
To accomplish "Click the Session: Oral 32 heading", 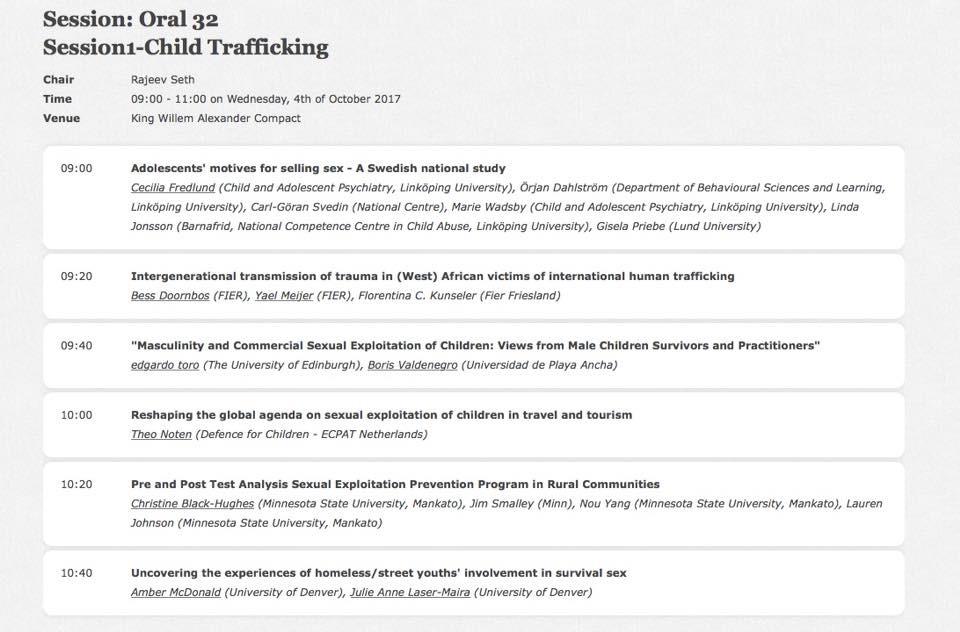I will point(130,19).
